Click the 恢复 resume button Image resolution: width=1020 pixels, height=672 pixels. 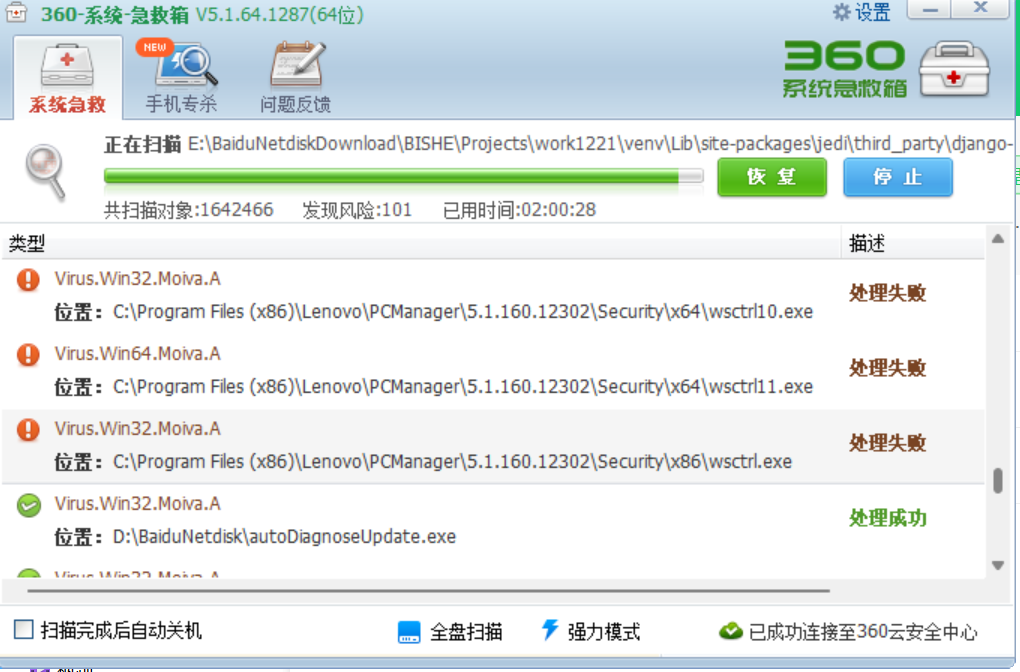tap(772, 177)
